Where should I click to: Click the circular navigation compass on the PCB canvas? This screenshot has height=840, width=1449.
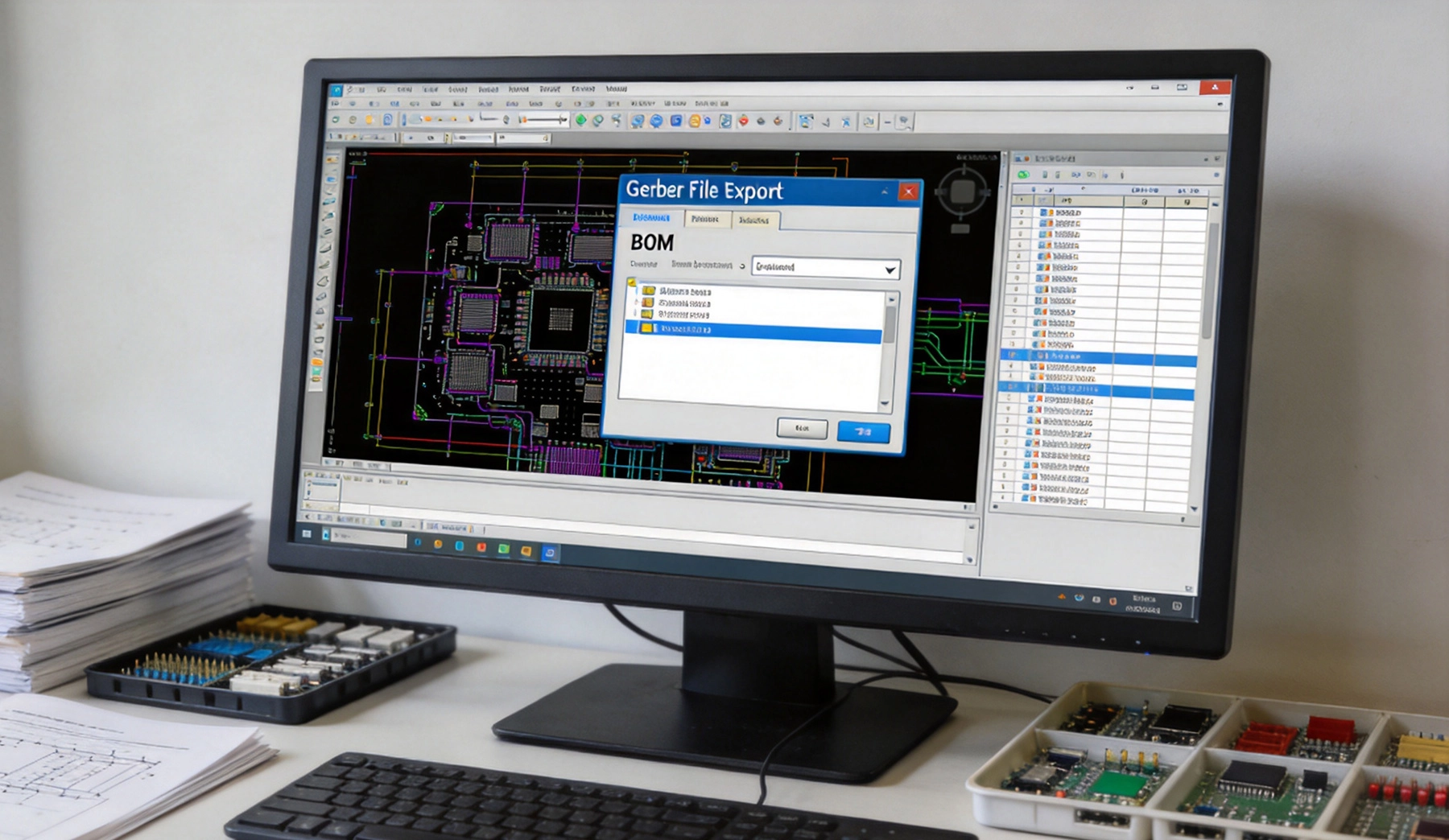click(x=962, y=191)
